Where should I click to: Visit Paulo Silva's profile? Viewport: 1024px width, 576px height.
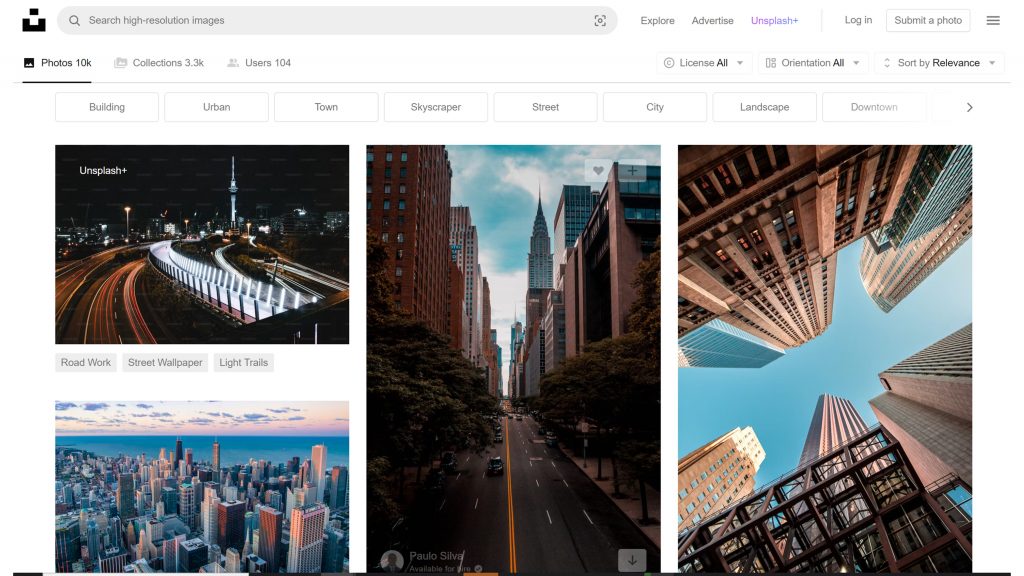437,555
